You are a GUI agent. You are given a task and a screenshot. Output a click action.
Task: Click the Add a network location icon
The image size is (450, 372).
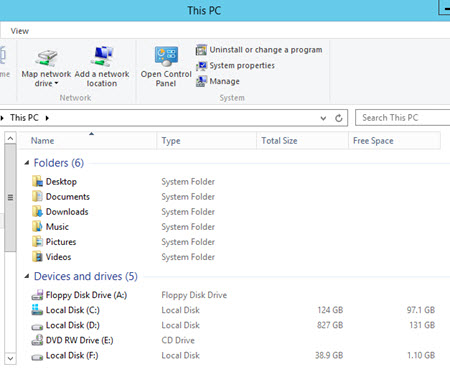(102, 57)
